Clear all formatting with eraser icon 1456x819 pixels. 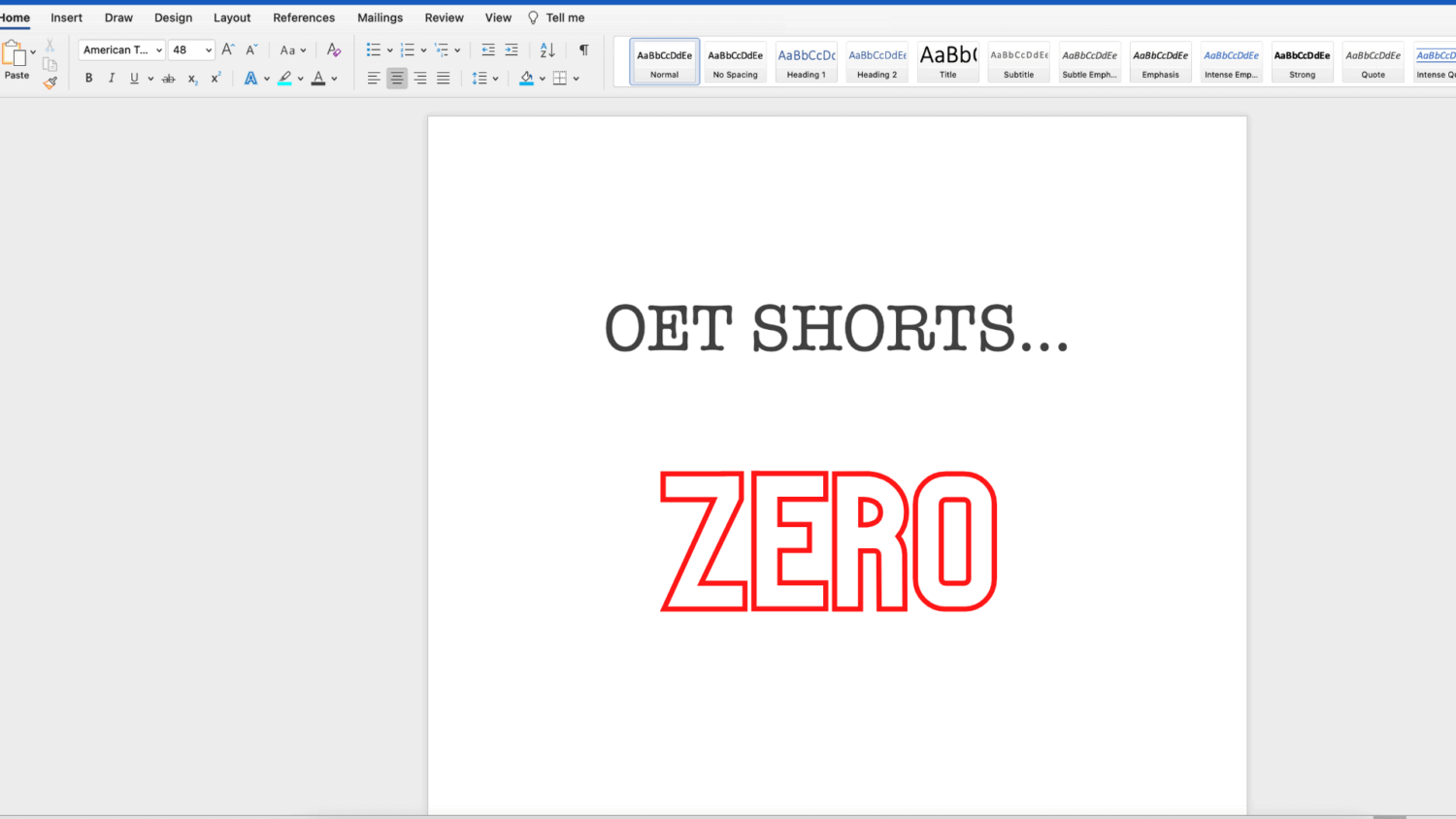coord(334,49)
